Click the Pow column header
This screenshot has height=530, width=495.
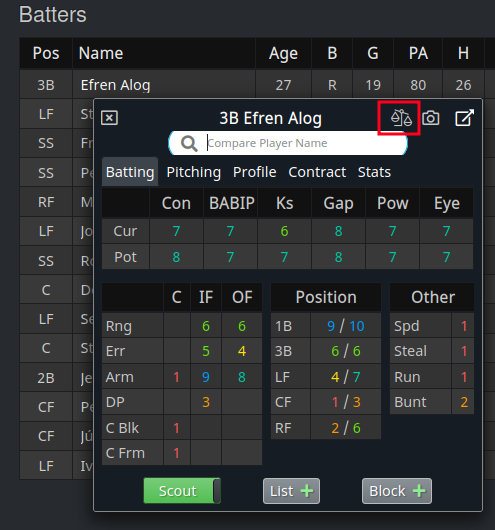pos(393,203)
